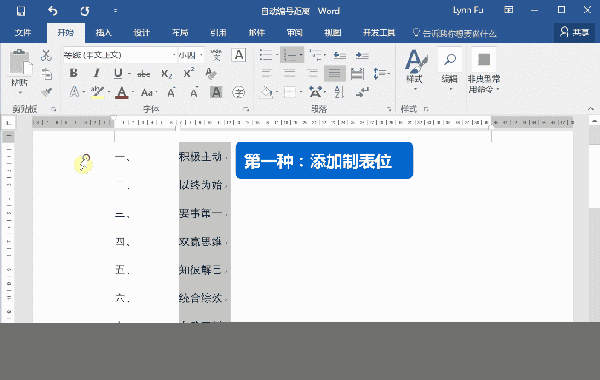The width and height of the screenshot is (600, 380).
Task: Switch to the 布局 ribbon tab
Action: pyautogui.click(x=180, y=33)
